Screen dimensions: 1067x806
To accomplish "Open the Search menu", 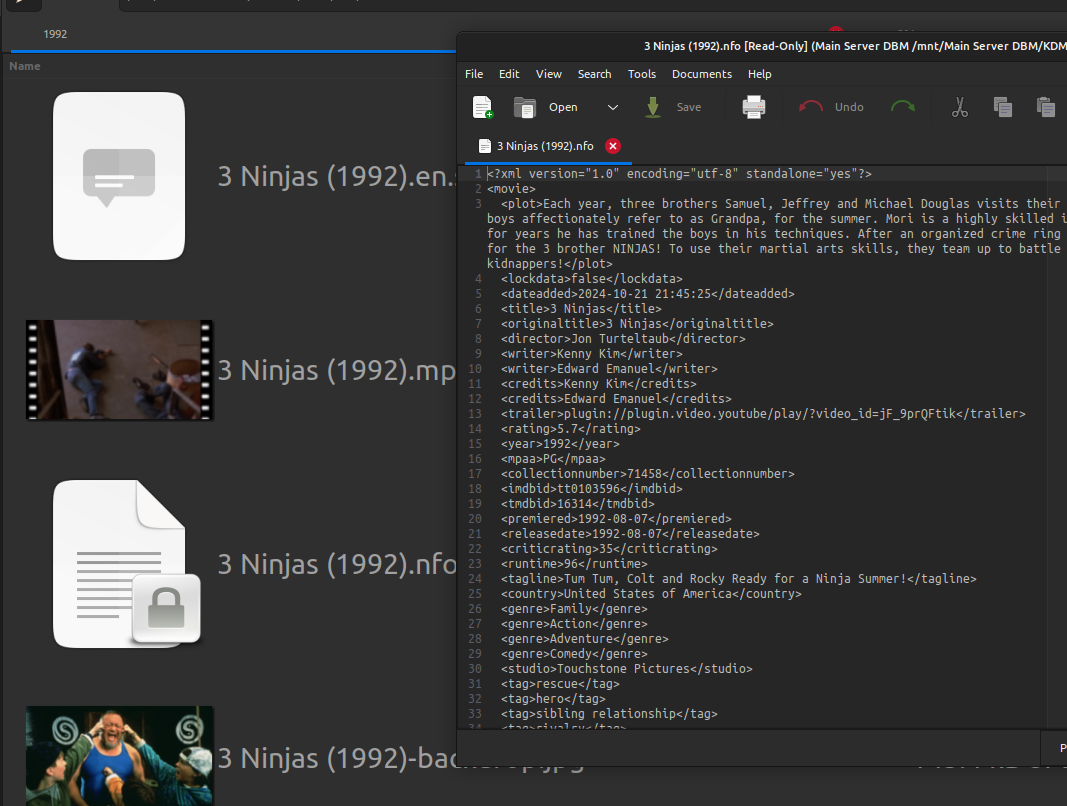I will point(594,74).
